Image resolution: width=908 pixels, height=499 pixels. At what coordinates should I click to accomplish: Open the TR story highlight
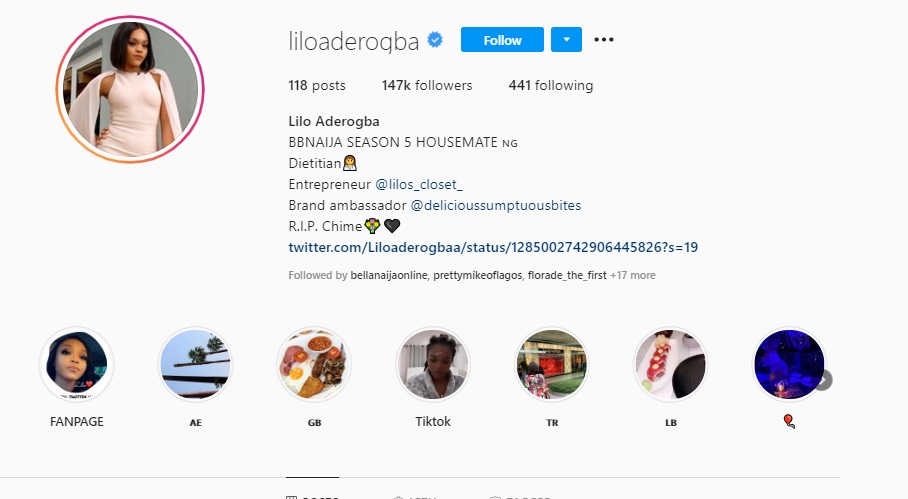[x=551, y=364]
